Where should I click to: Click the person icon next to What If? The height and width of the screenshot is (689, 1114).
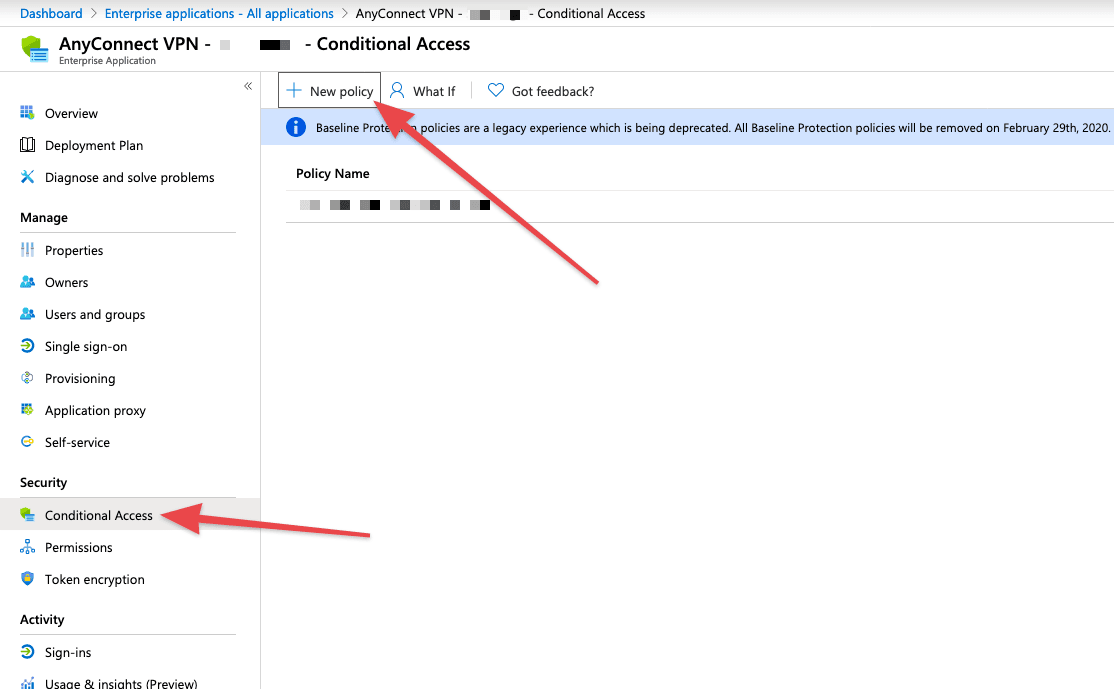(397, 90)
